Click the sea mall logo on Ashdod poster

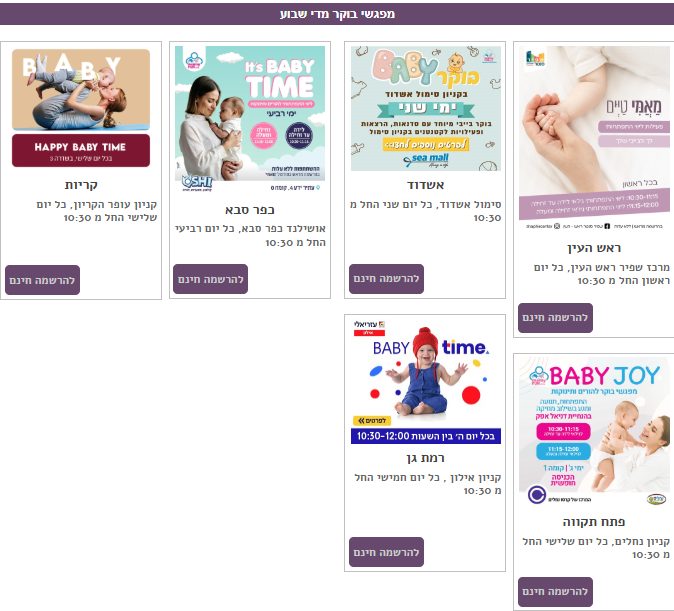click(x=426, y=160)
